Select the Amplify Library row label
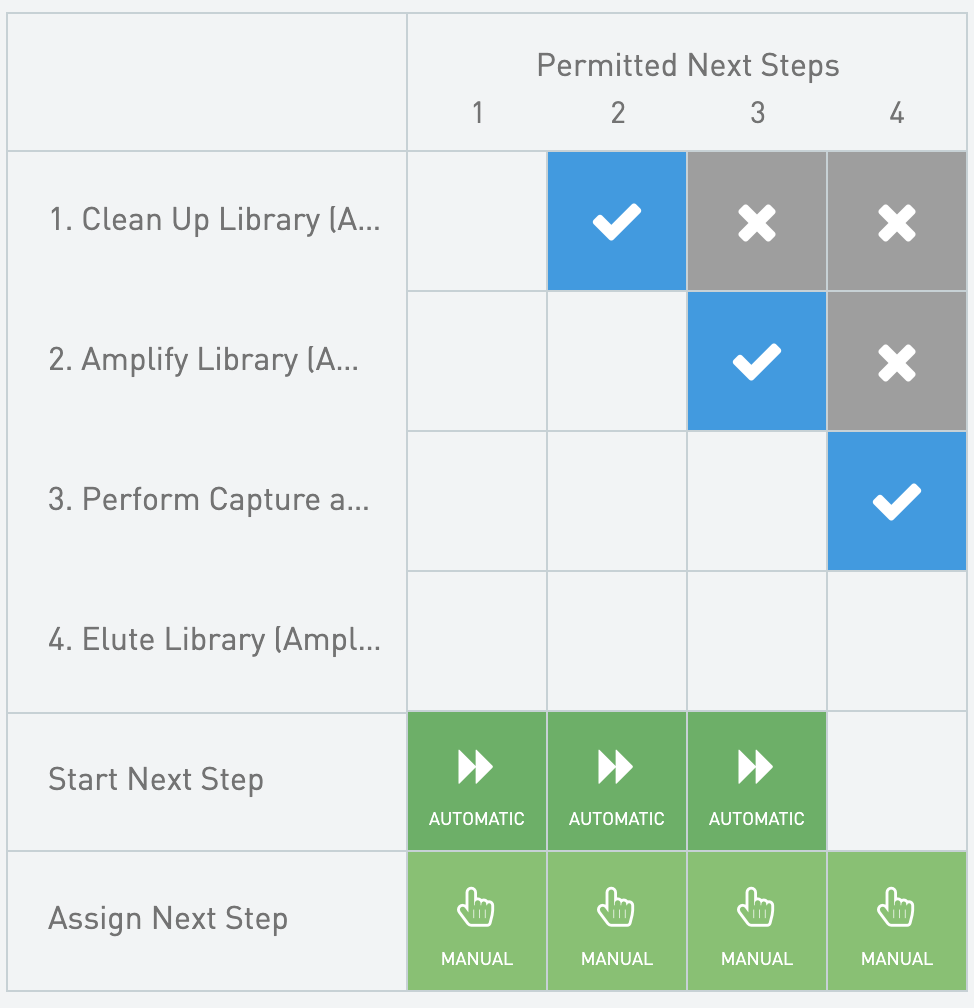974x1008 pixels. pos(203,360)
